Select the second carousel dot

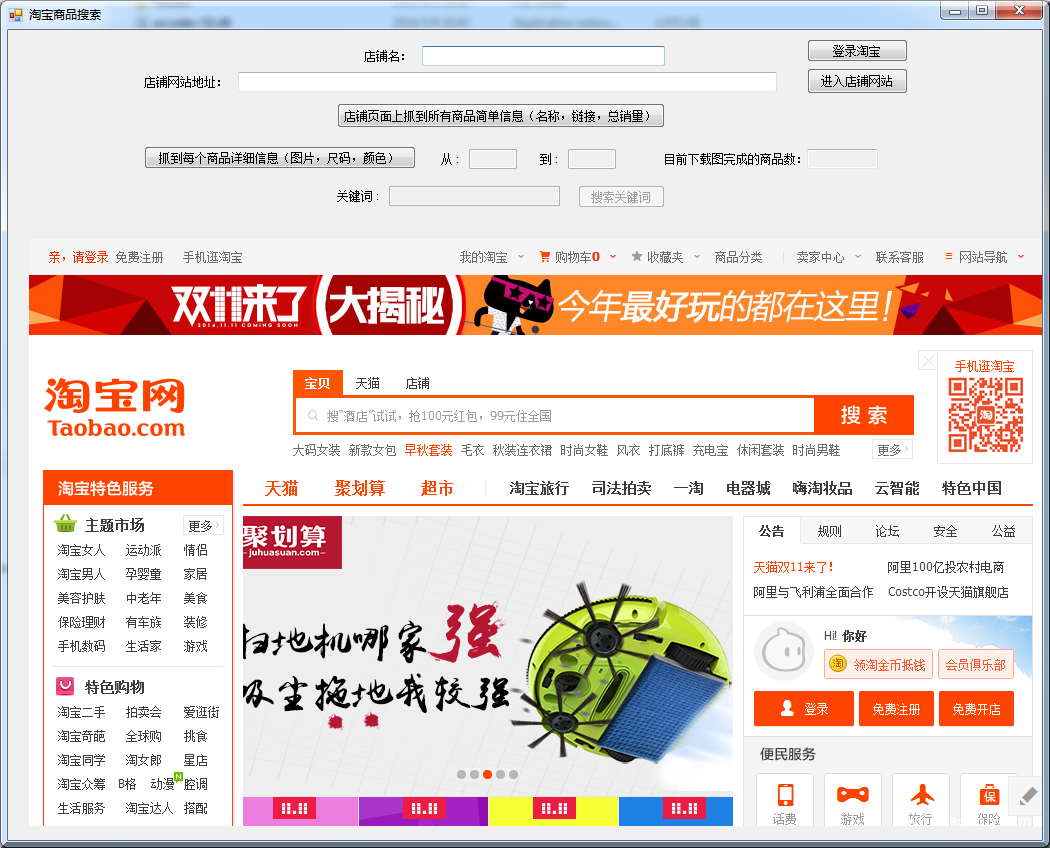[474, 774]
